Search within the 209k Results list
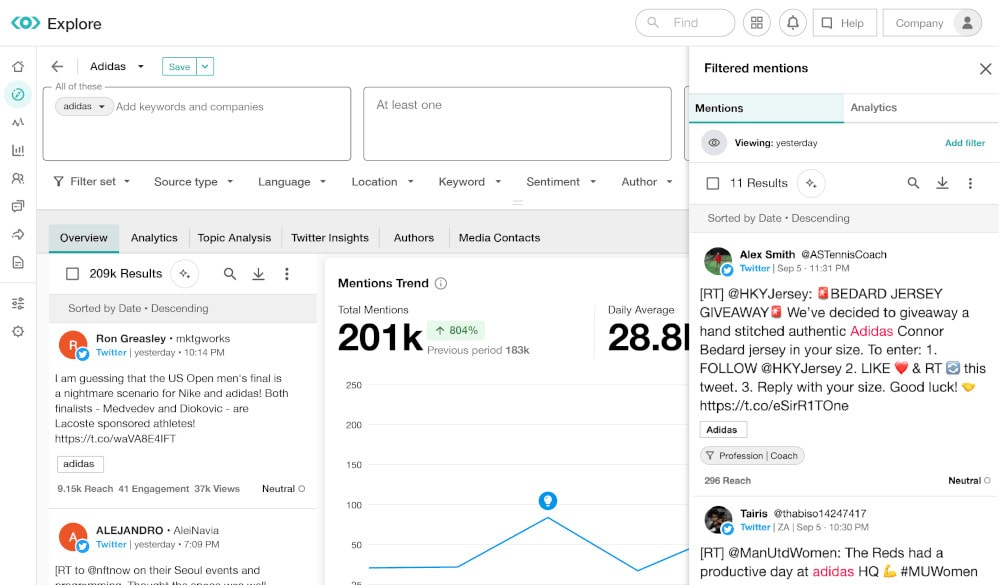Image resolution: width=1001 pixels, height=585 pixels. pyautogui.click(x=230, y=274)
